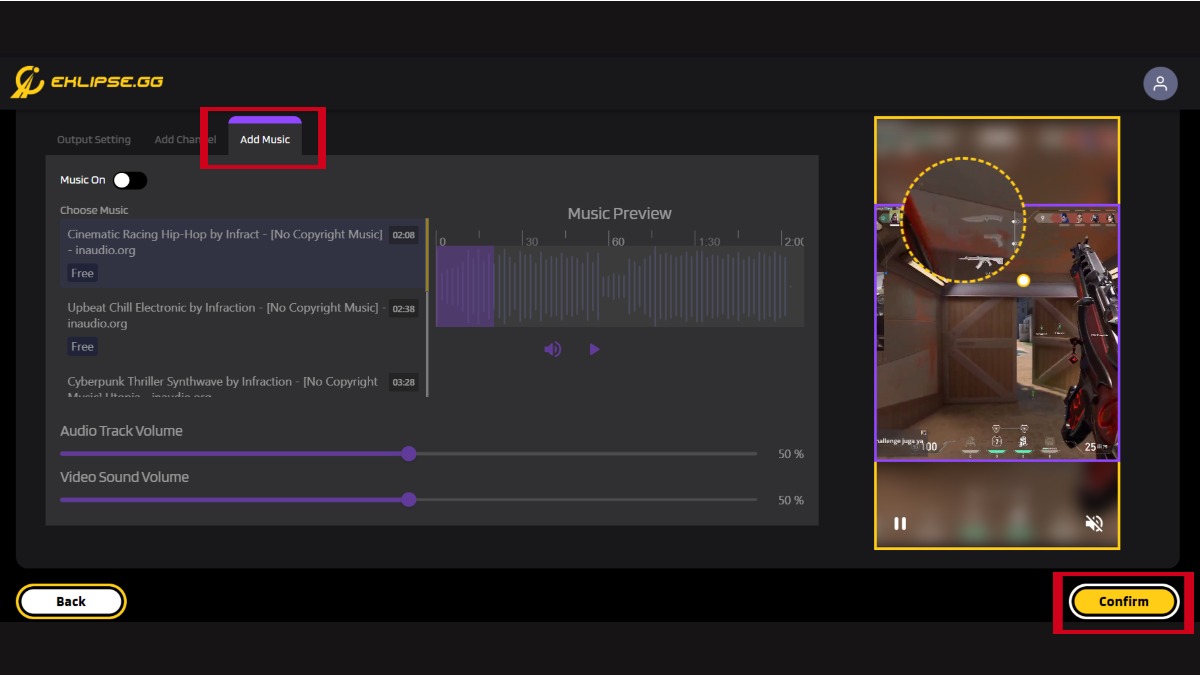Click the Eklipse.gg logo
1200x675 pixels.
point(88,81)
